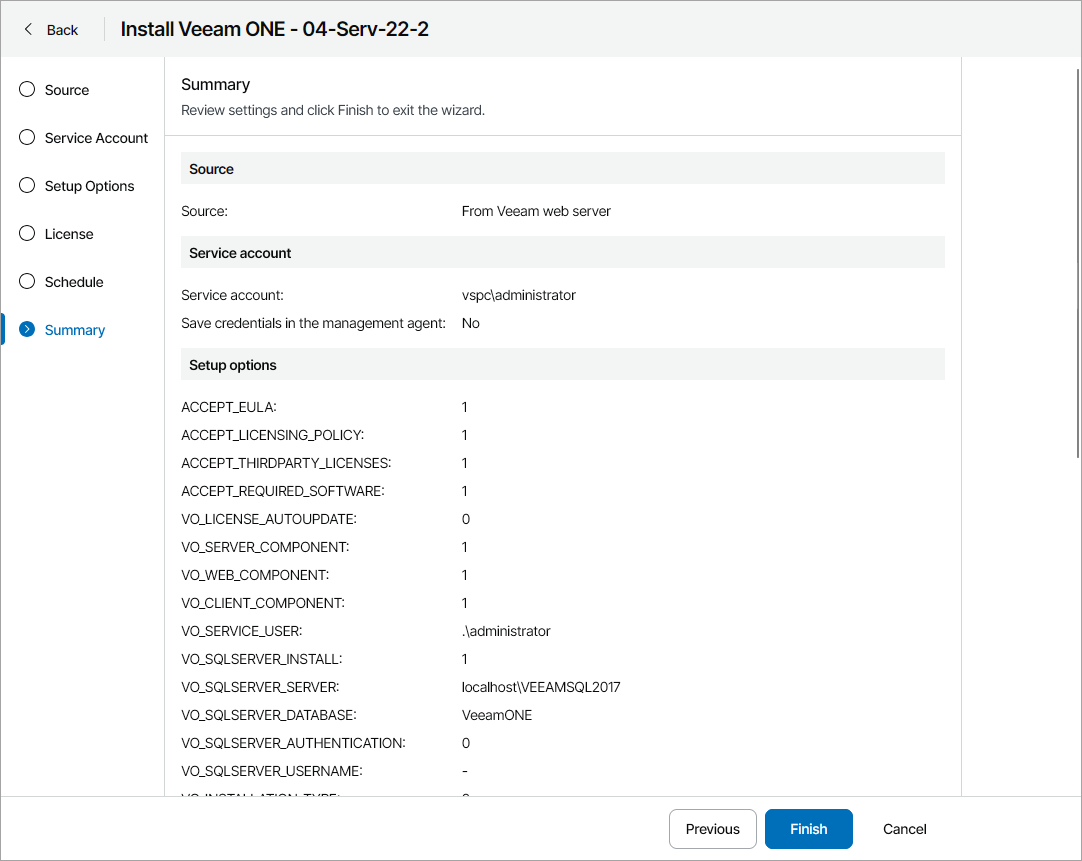The image size is (1082, 861).
Task: Click the Service Account step circle icon
Action: 27,138
